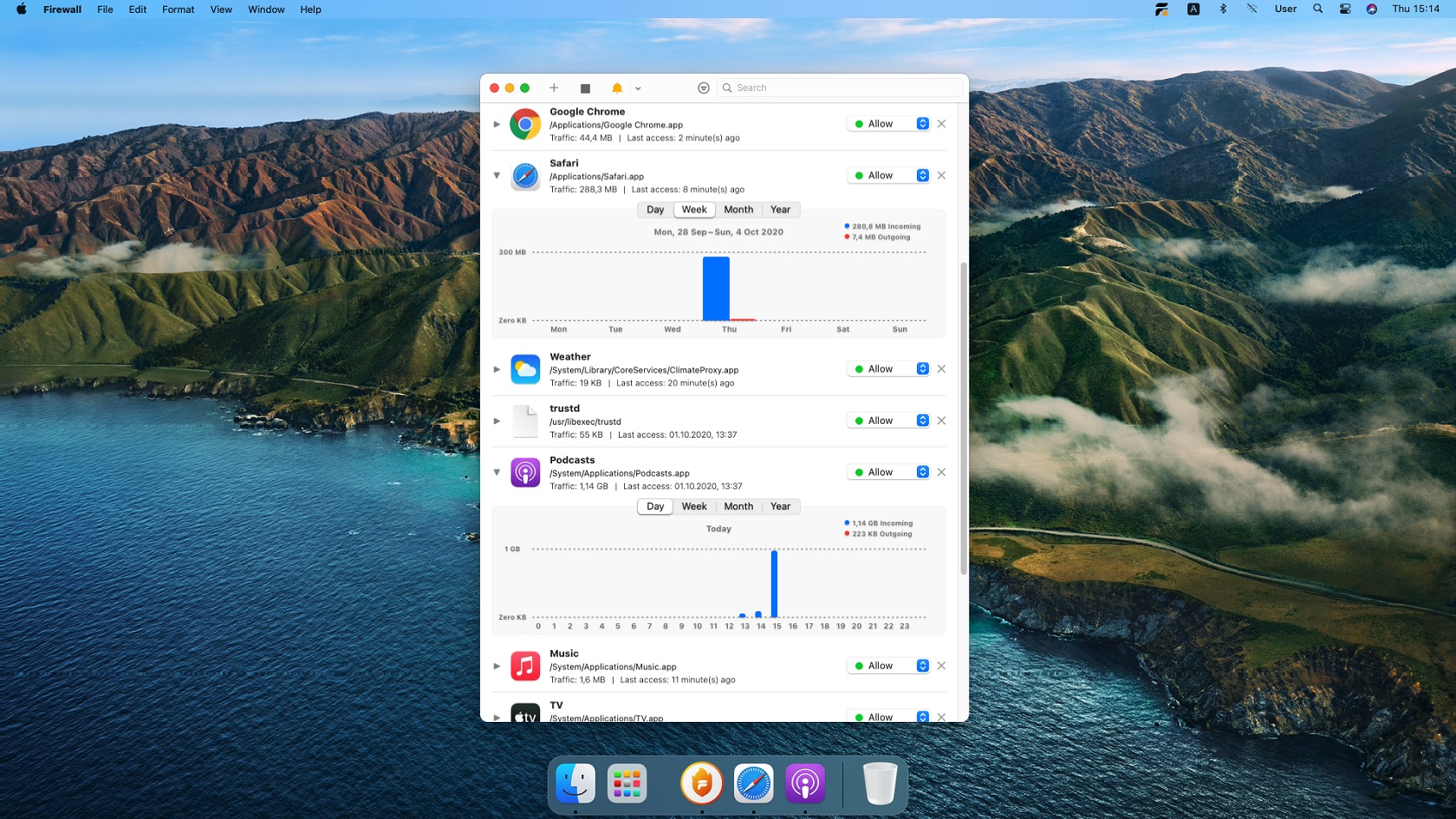Open the View menu
Viewport: 1456px width, 819px height.
click(221, 10)
